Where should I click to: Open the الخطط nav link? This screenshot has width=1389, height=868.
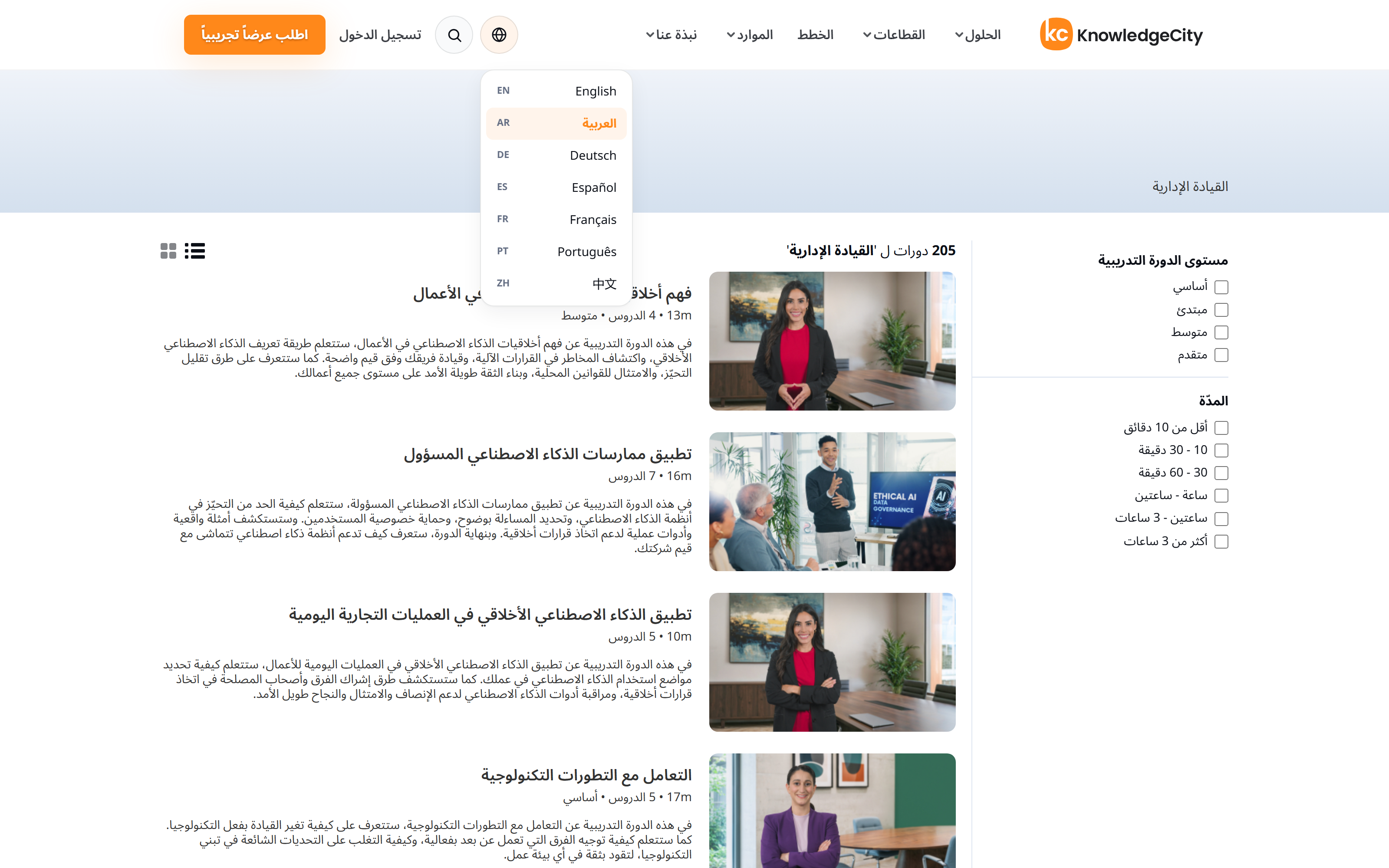[x=816, y=35]
